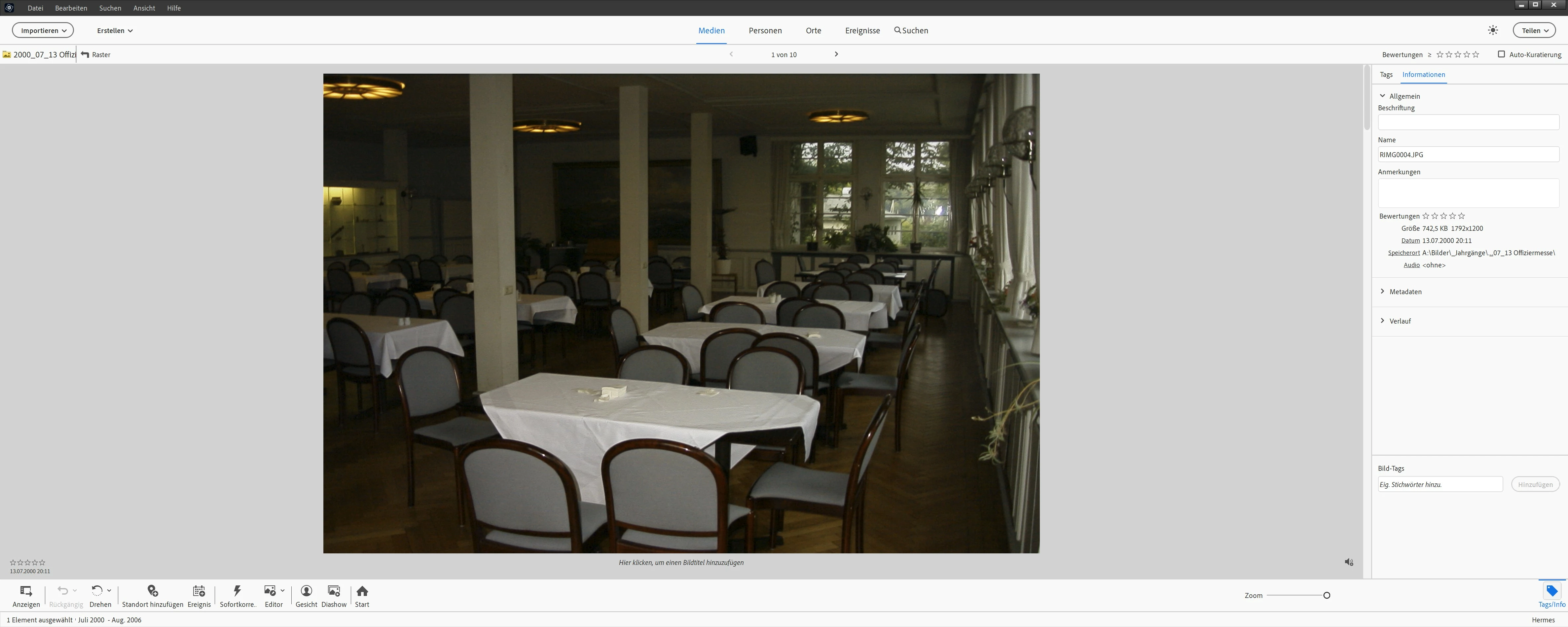Apply Sofortkorrektur lightning tool
The width and height of the screenshot is (1568, 627).
click(x=237, y=590)
